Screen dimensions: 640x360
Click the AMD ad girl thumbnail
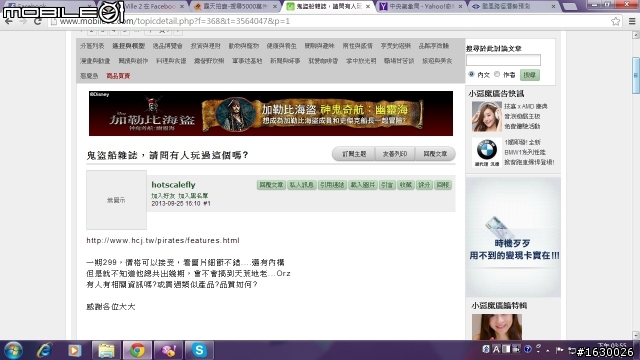[x=487, y=117]
